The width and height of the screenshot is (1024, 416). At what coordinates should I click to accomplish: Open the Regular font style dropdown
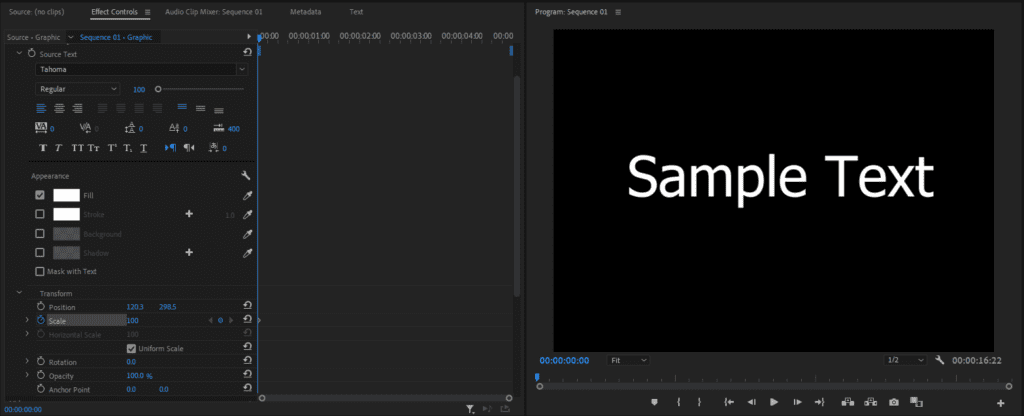click(78, 89)
